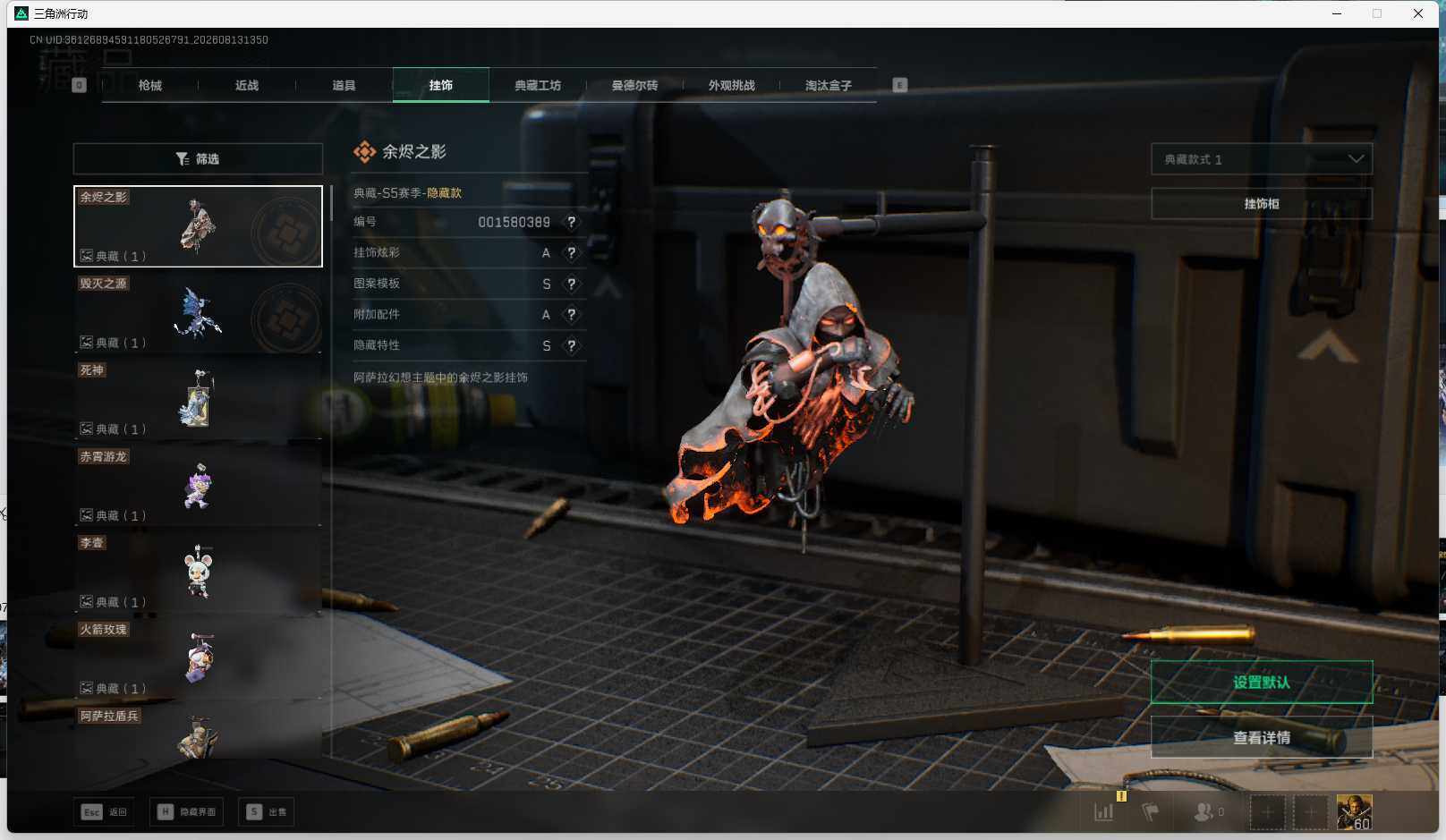Select the 阿萨拉盾兵 charm card
The image size is (1446, 840).
point(198,732)
